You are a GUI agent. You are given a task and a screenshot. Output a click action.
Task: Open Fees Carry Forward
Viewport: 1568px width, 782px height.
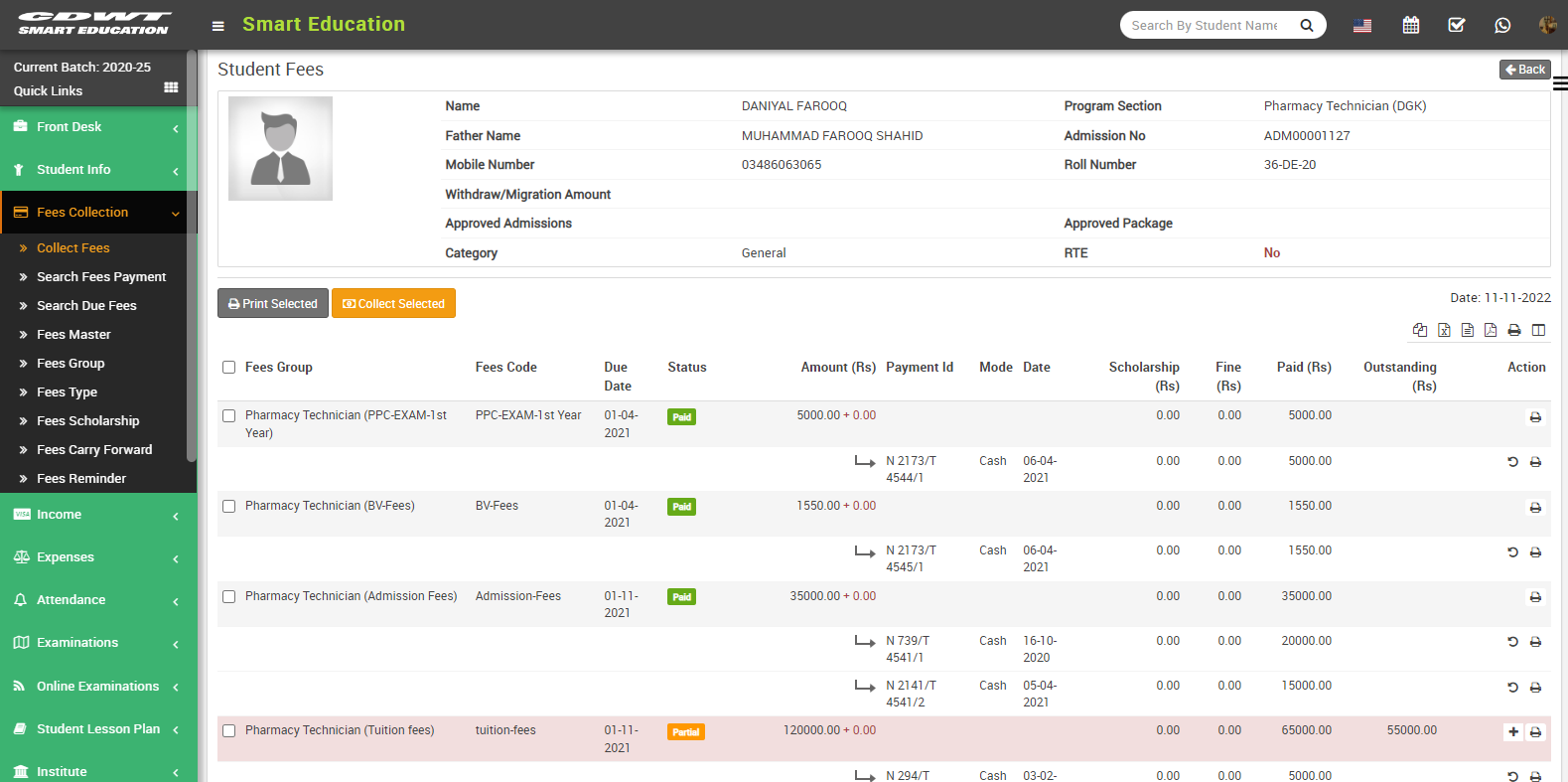pos(94,450)
